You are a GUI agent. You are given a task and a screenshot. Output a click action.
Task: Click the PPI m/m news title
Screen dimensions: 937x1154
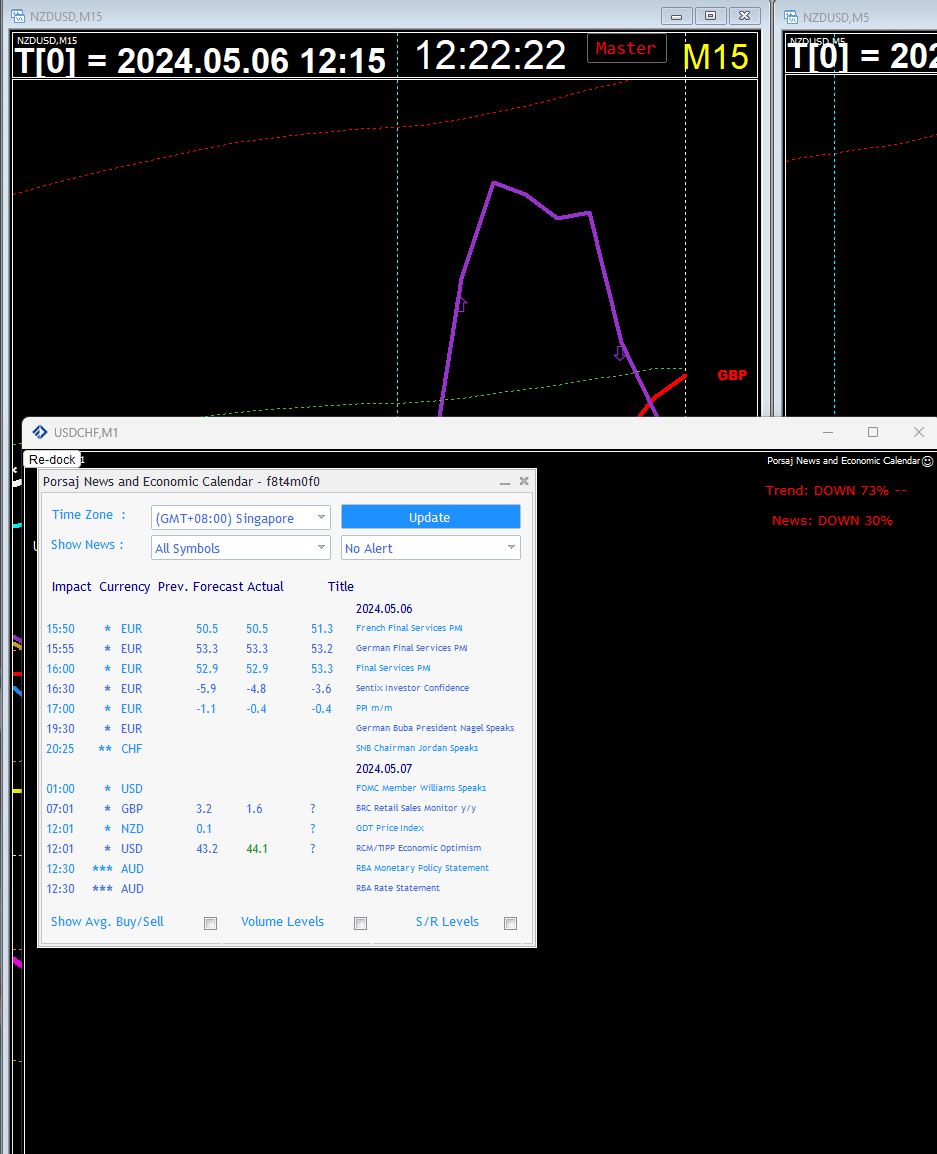(374, 707)
